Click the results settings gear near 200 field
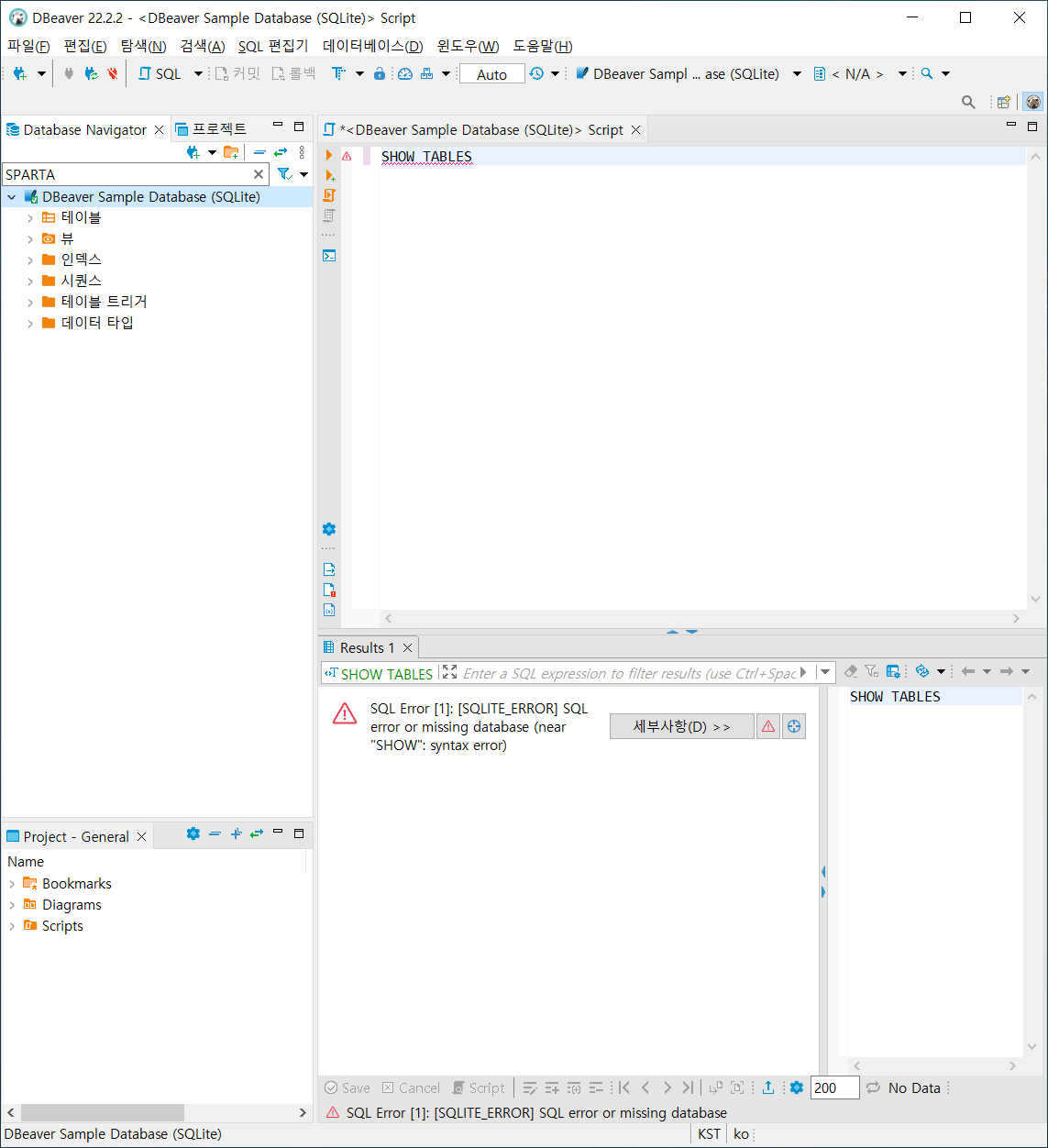 pos(796,1087)
